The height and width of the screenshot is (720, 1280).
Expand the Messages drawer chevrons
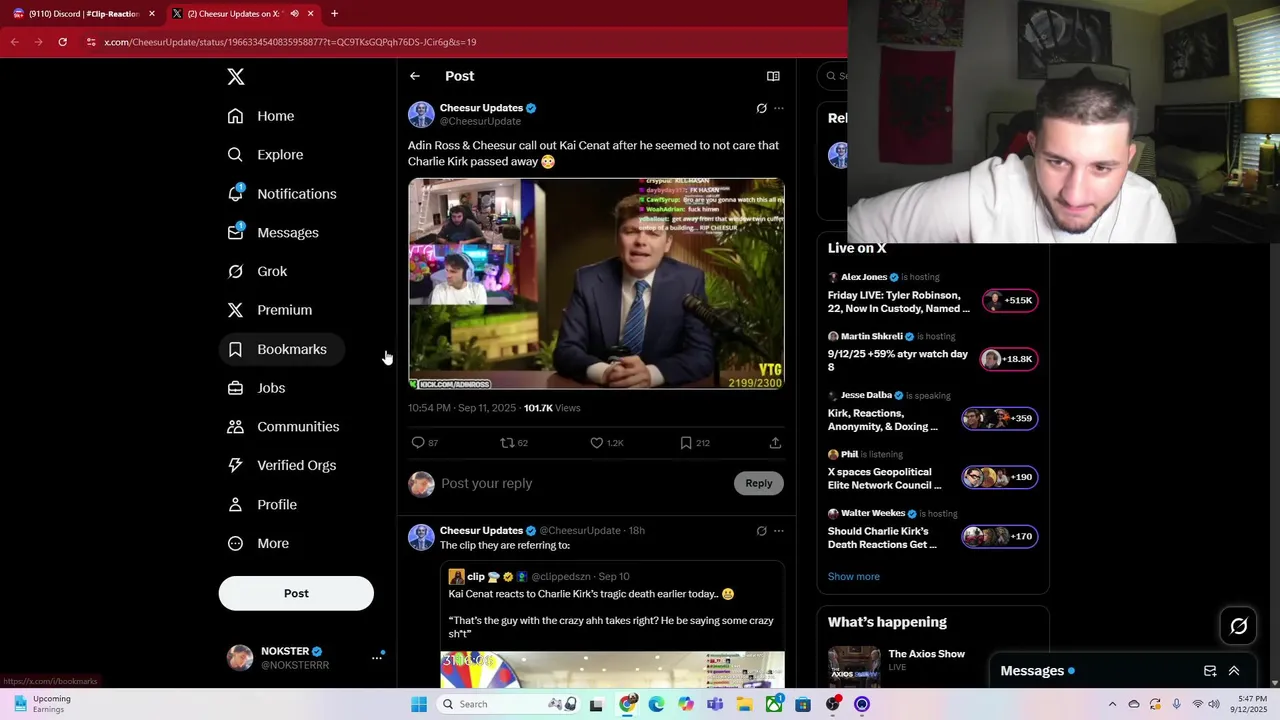[x=1234, y=671]
